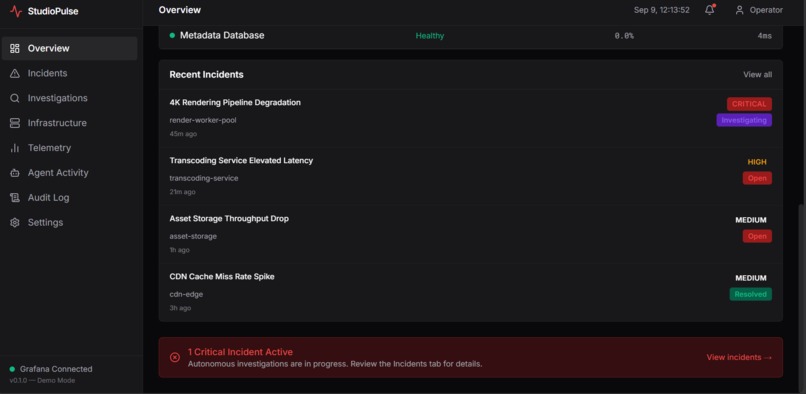806x394 pixels.
Task: Open the Settings menu item
Action: (69, 222)
